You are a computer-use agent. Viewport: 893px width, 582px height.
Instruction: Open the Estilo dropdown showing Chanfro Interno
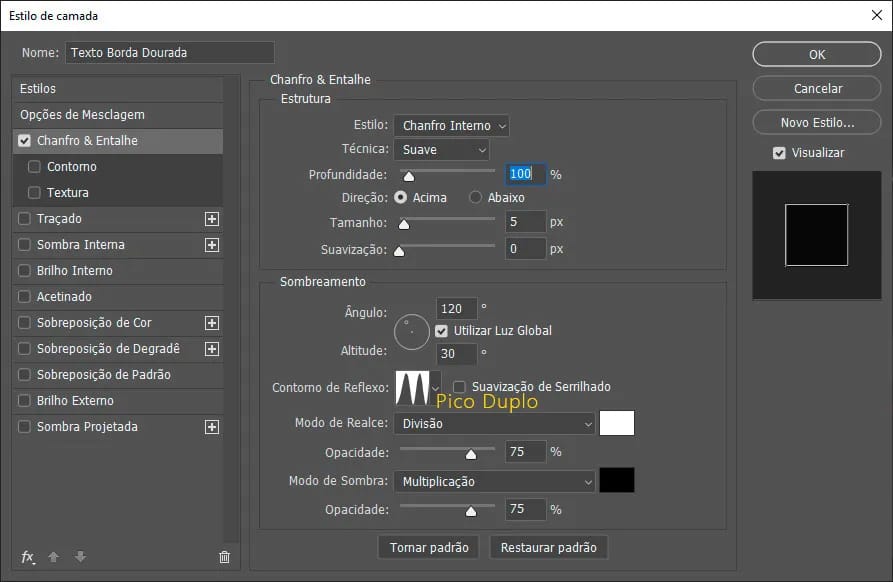coord(452,125)
